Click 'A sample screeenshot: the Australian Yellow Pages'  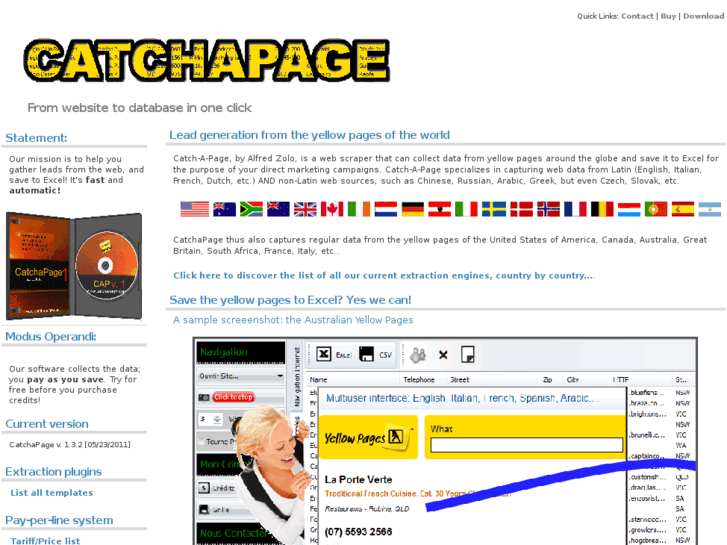click(293, 320)
